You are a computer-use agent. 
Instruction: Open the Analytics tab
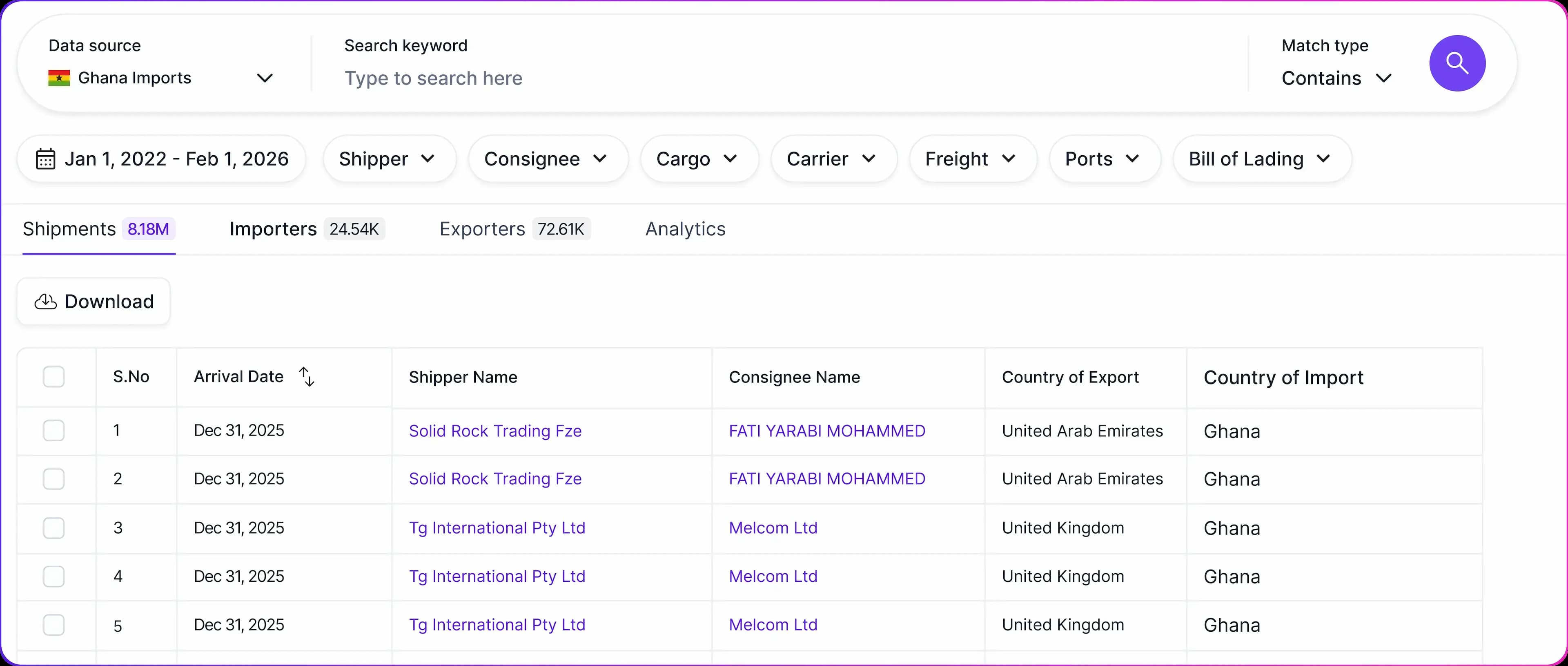(685, 229)
